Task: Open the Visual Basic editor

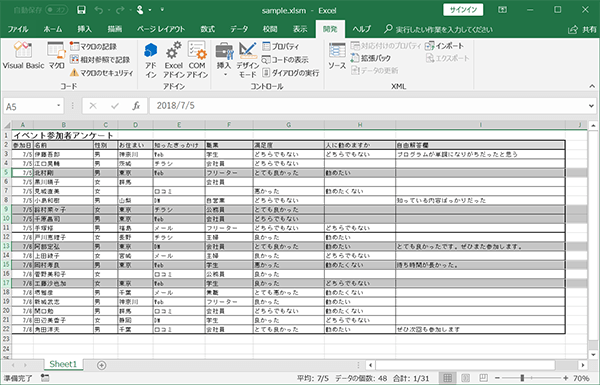Action: click(23, 56)
